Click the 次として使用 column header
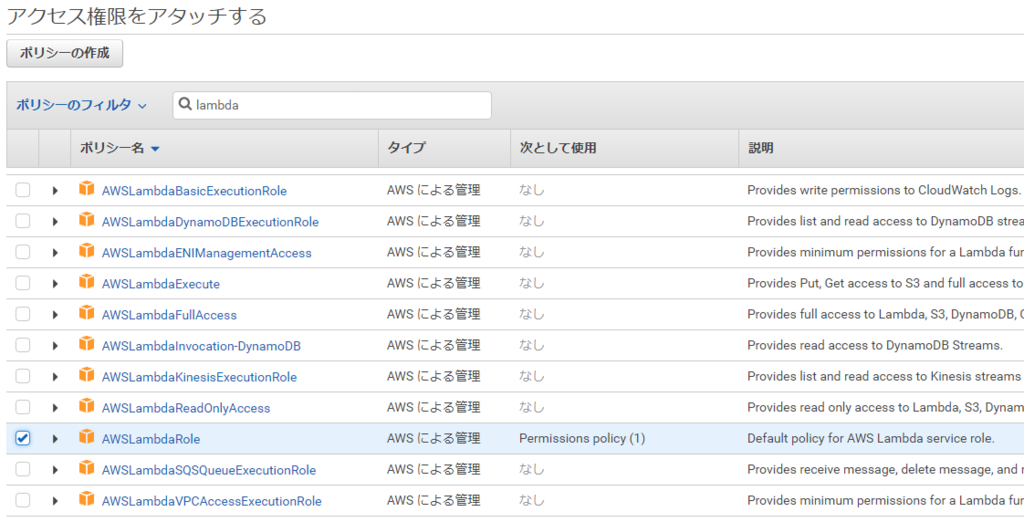1024x522 pixels. pos(558,148)
